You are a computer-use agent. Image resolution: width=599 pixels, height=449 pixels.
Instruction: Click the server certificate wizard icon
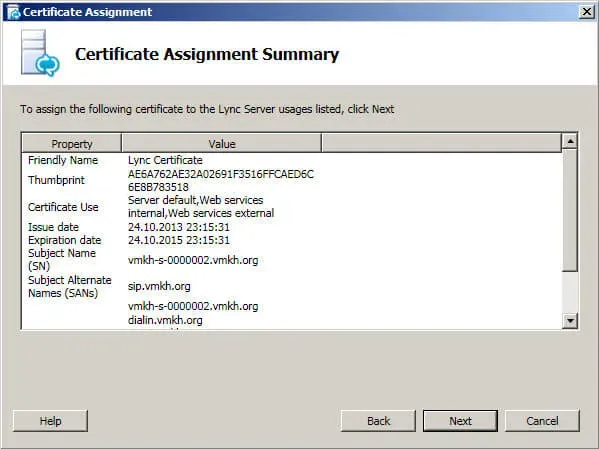pyautogui.click(x=40, y=53)
